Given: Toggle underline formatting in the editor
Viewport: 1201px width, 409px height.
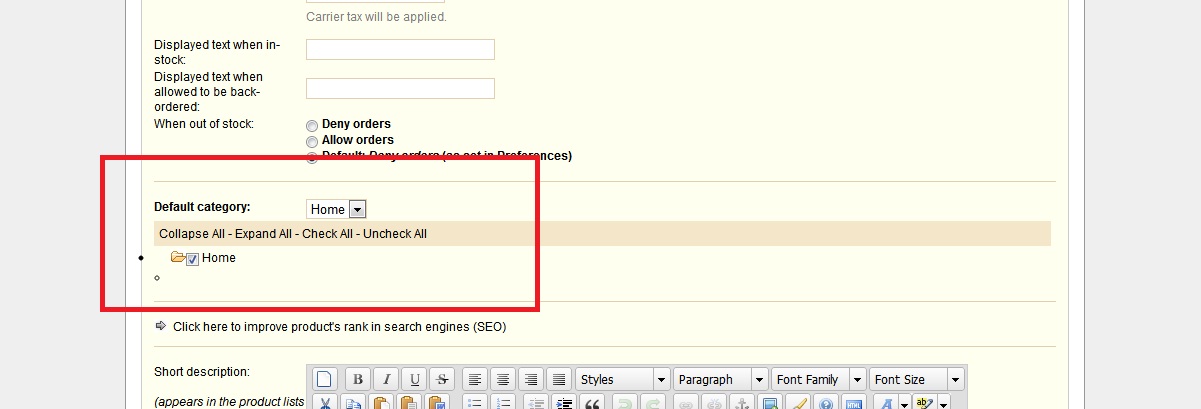Looking at the screenshot, I should click(x=414, y=380).
